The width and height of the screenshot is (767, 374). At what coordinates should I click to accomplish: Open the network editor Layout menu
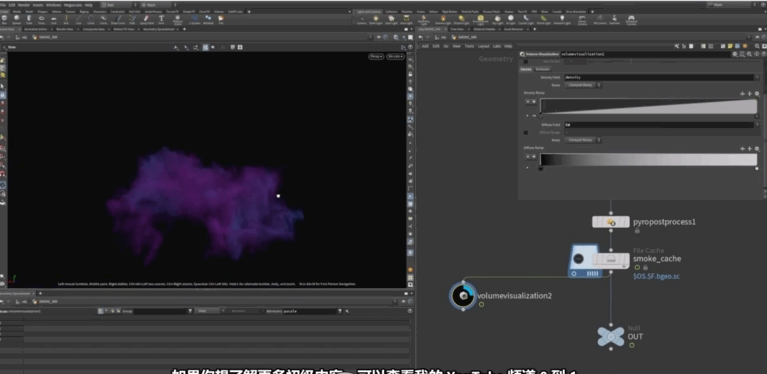click(484, 46)
